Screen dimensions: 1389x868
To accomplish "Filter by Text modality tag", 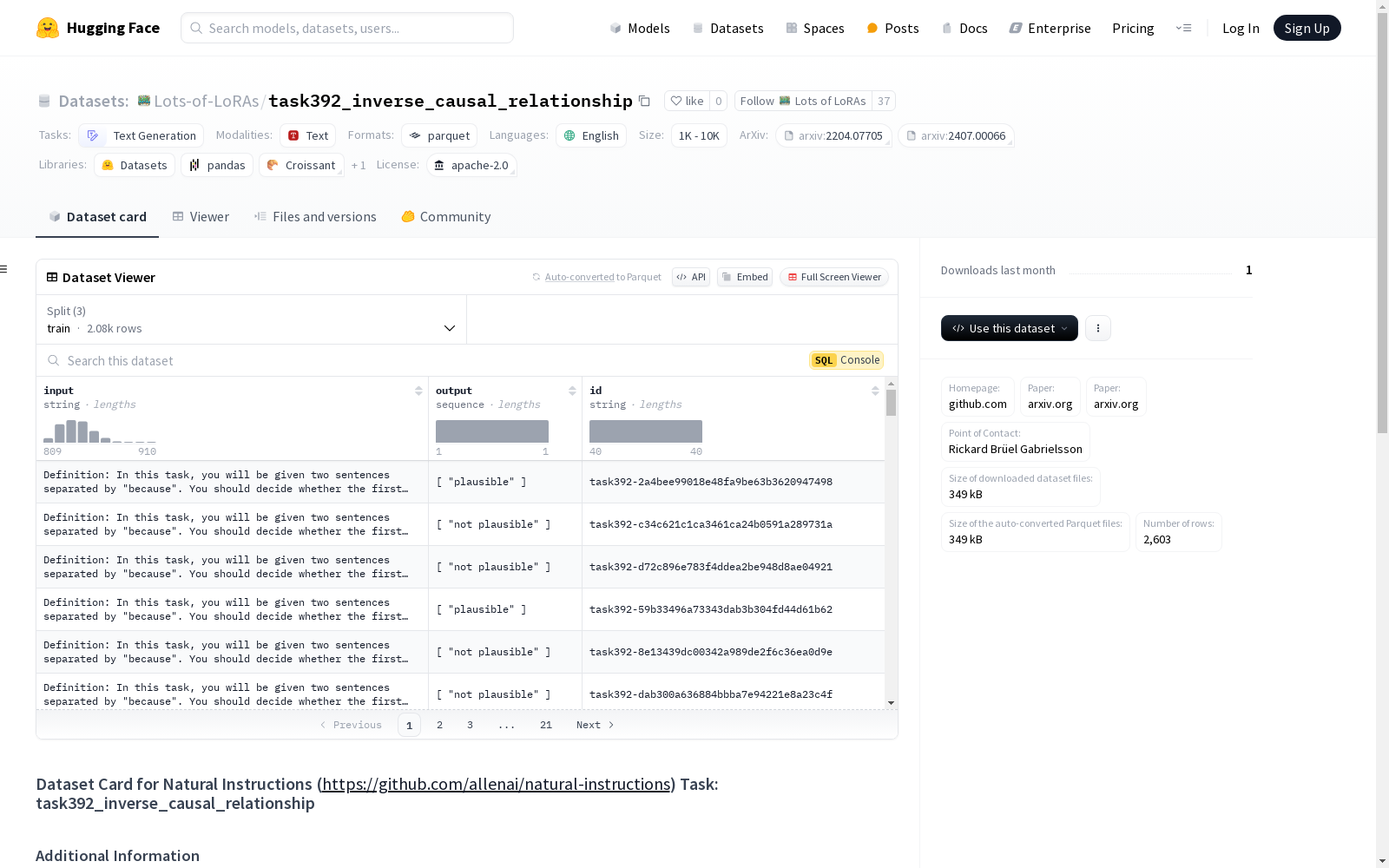I will pos(308,135).
